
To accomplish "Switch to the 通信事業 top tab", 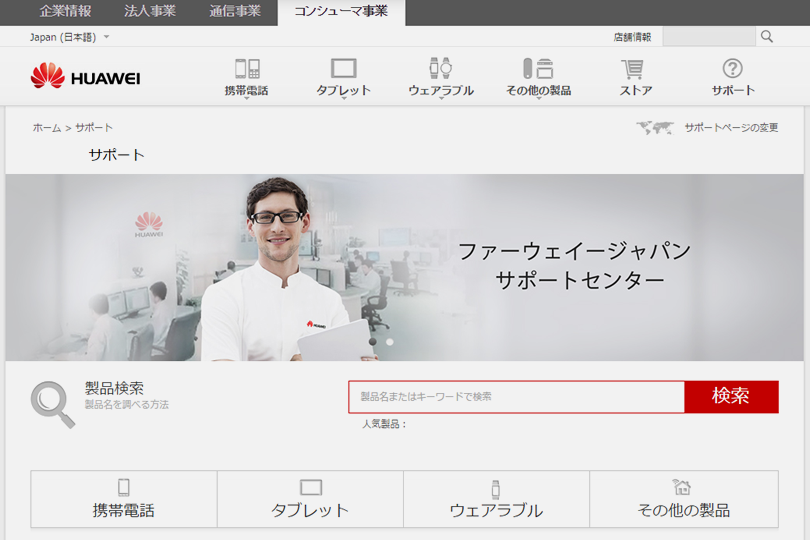I will click(235, 11).
